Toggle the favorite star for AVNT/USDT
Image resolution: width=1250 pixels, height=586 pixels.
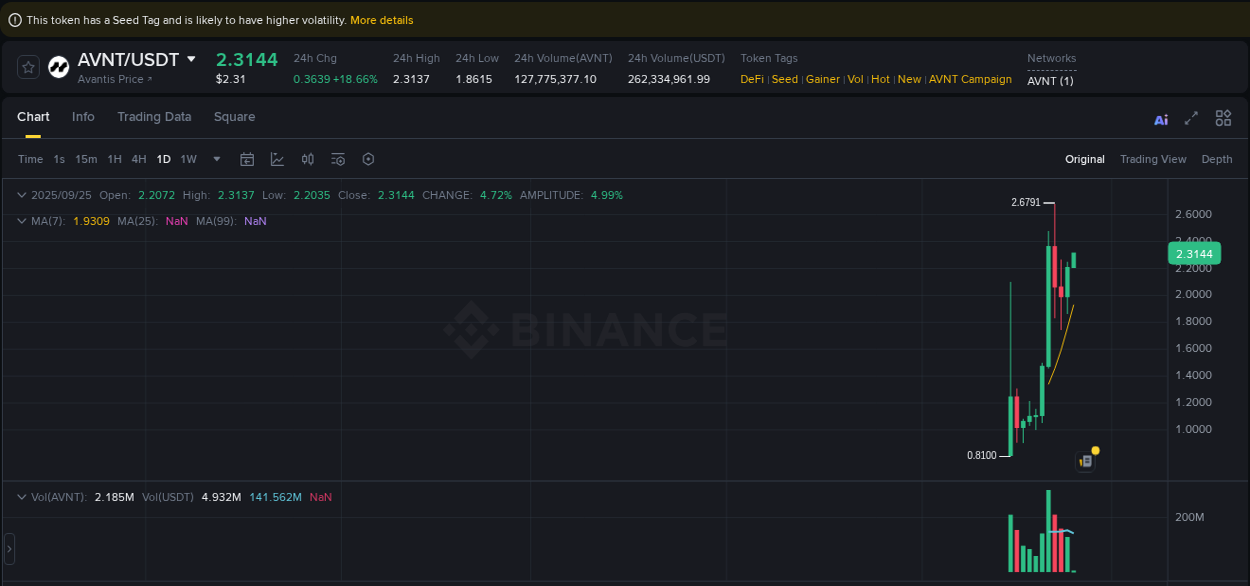(x=28, y=67)
